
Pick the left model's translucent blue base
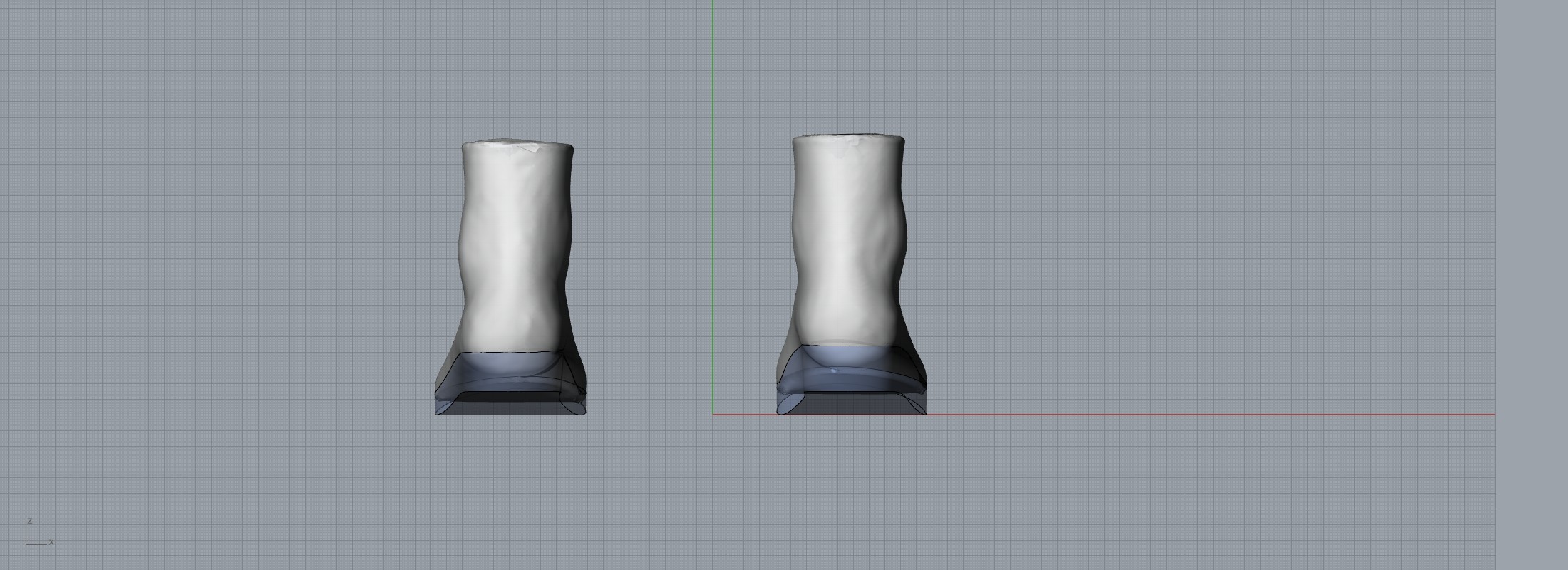coord(510,374)
